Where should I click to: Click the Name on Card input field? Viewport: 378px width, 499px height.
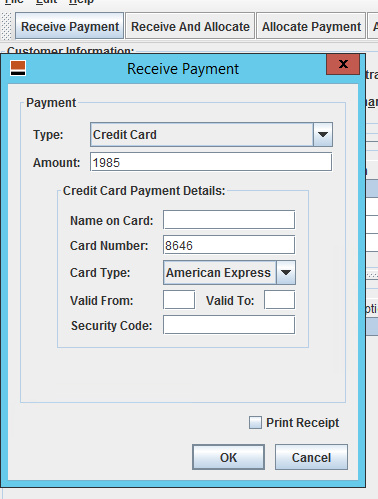pyautogui.click(x=229, y=220)
